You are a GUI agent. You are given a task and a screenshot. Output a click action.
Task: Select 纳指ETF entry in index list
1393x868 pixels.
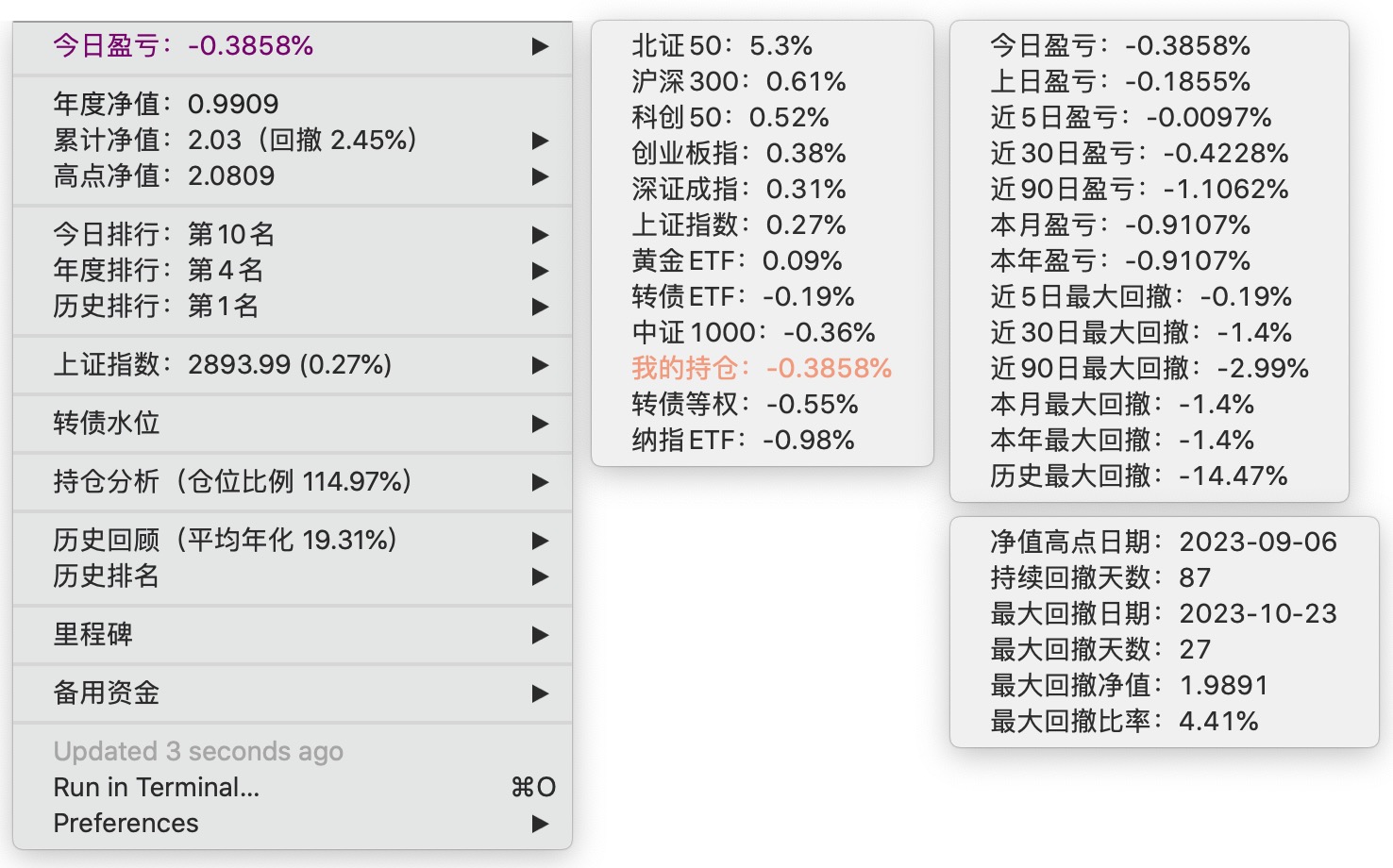(x=743, y=440)
